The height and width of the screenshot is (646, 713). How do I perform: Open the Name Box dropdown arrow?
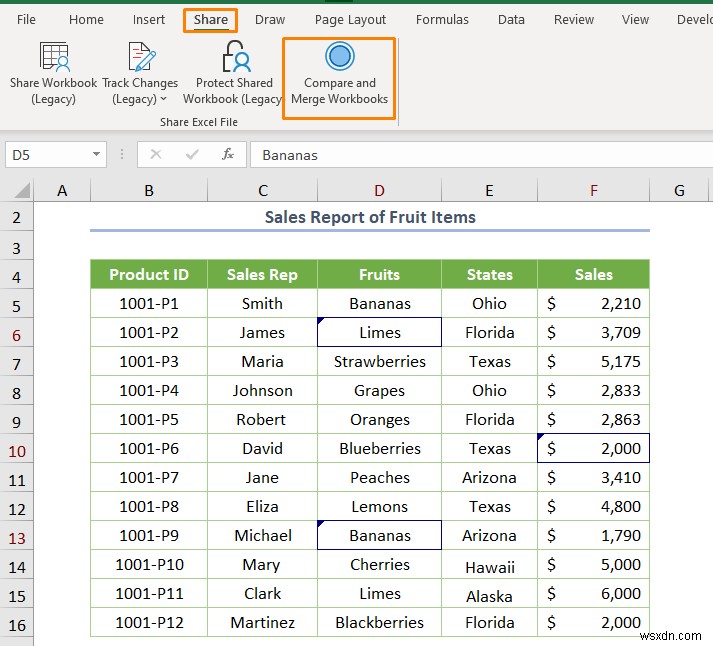[x=96, y=154]
